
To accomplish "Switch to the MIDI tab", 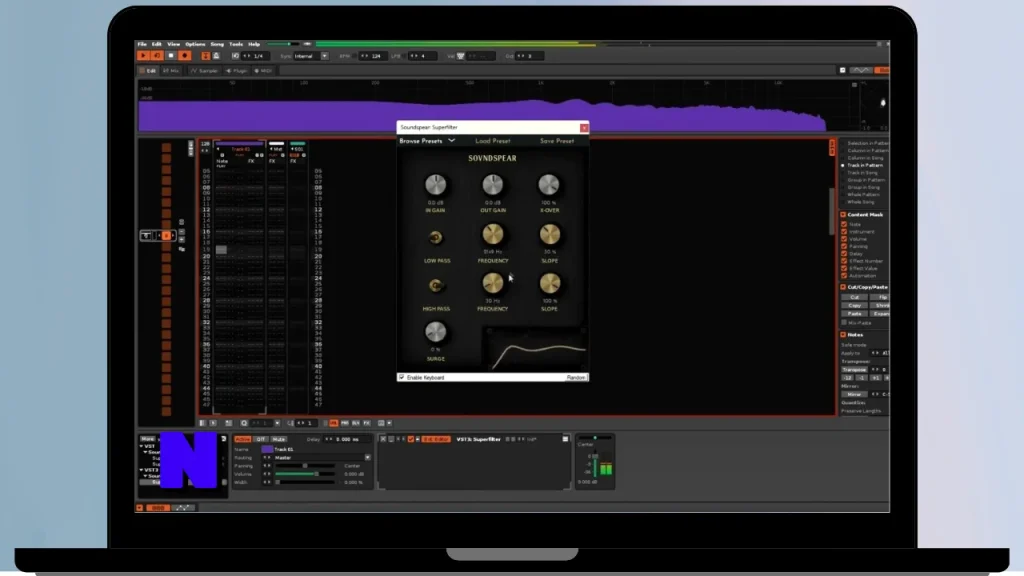I will click(263, 71).
